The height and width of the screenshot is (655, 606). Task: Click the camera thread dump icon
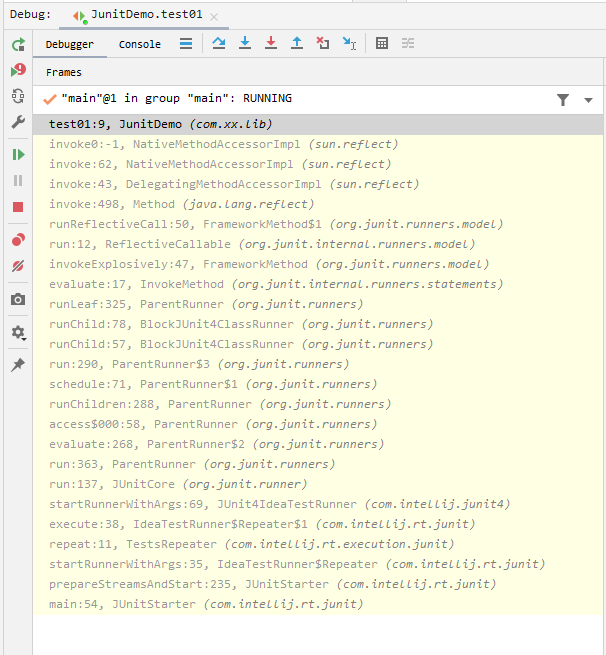tap(18, 299)
